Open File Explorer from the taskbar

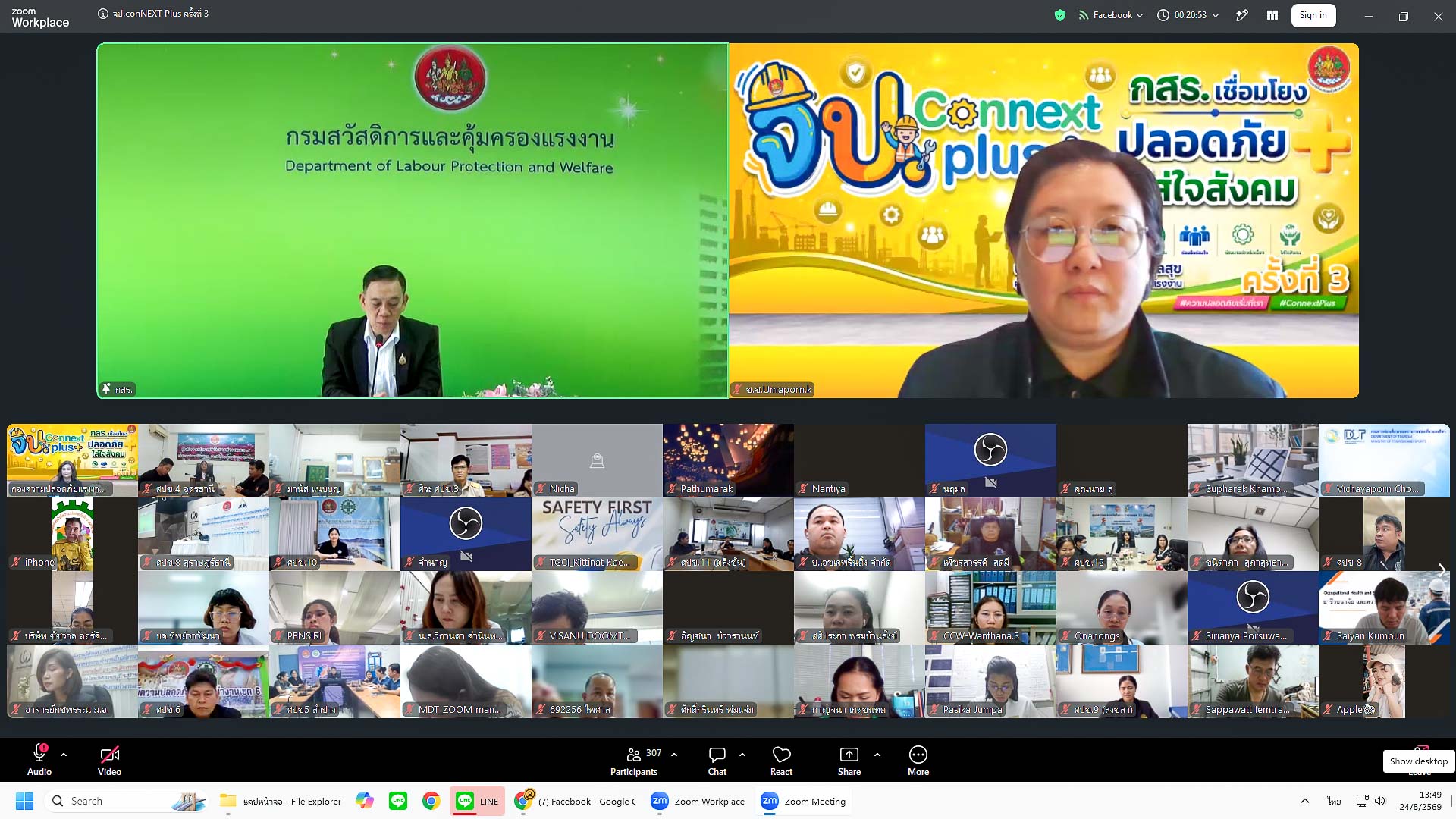(281, 801)
